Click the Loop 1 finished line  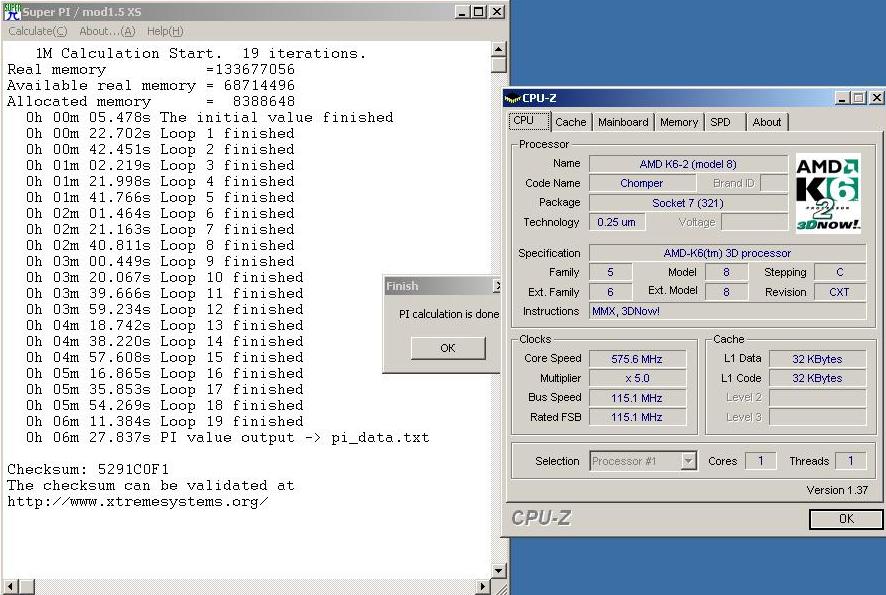(160, 133)
